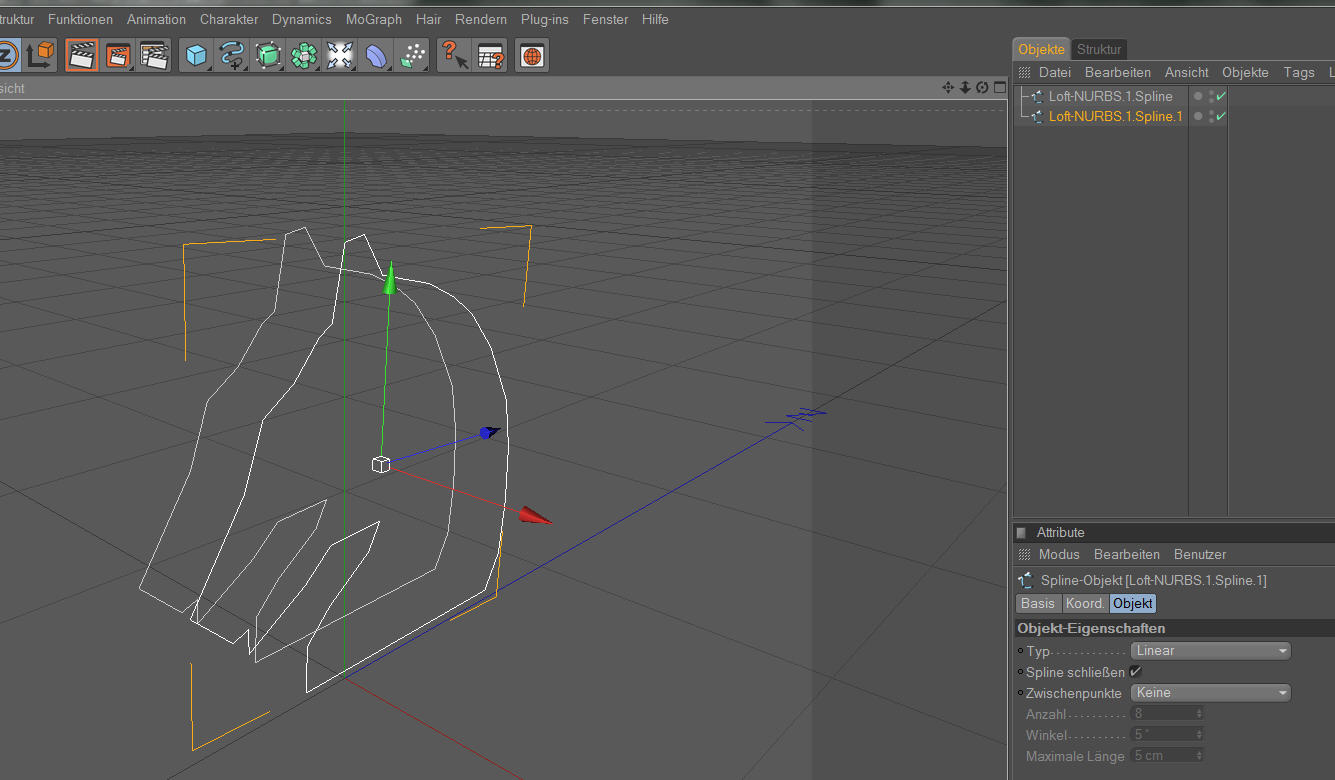
Task: Open the Typ dropdown set to Linear
Action: (x=1211, y=651)
